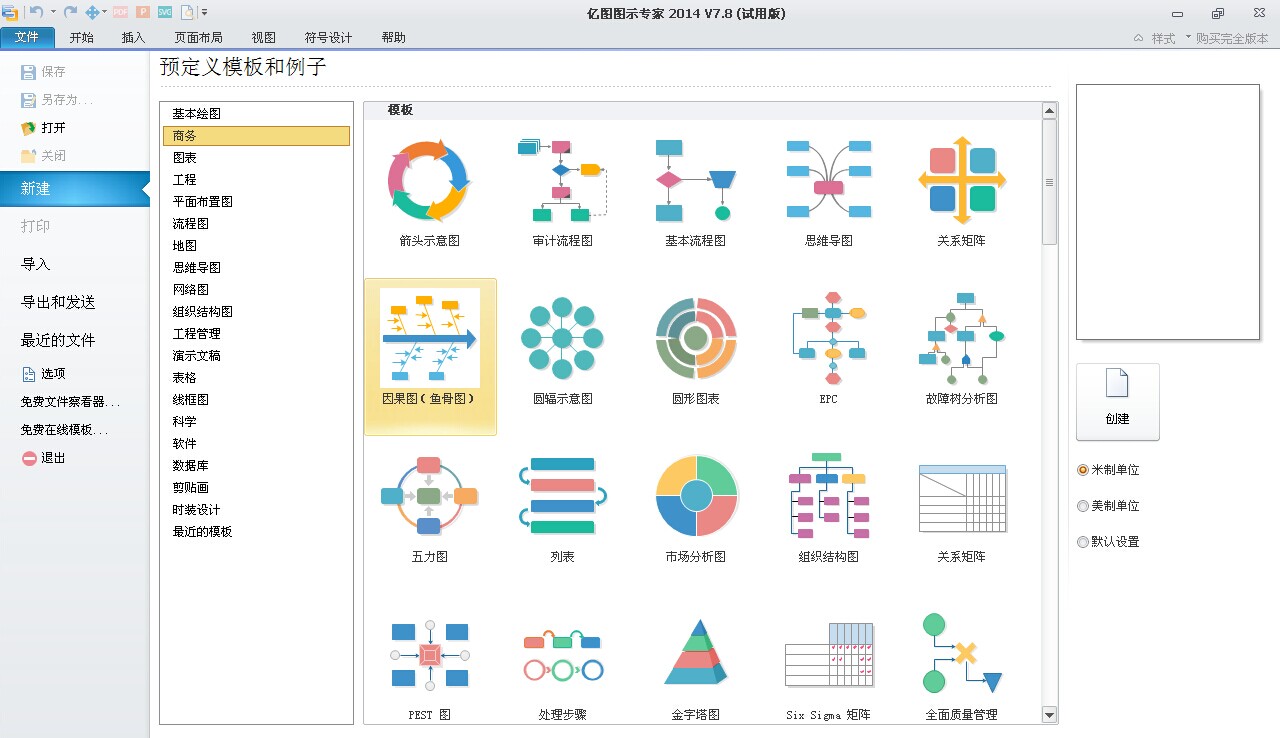This screenshot has height=738, width=1280.
Task: Select the four-arrow pan tool icon
Action: pyautogui.click(x=93, y=12)
